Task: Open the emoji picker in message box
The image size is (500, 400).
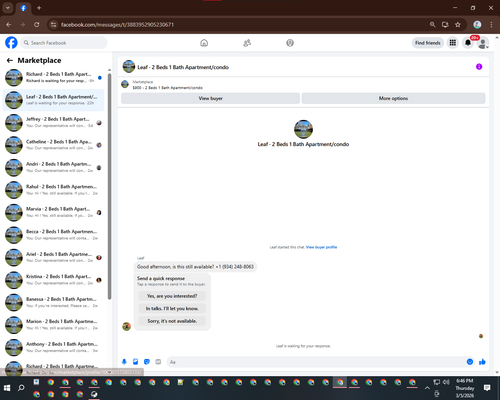Action: click(x=470, y=362)
